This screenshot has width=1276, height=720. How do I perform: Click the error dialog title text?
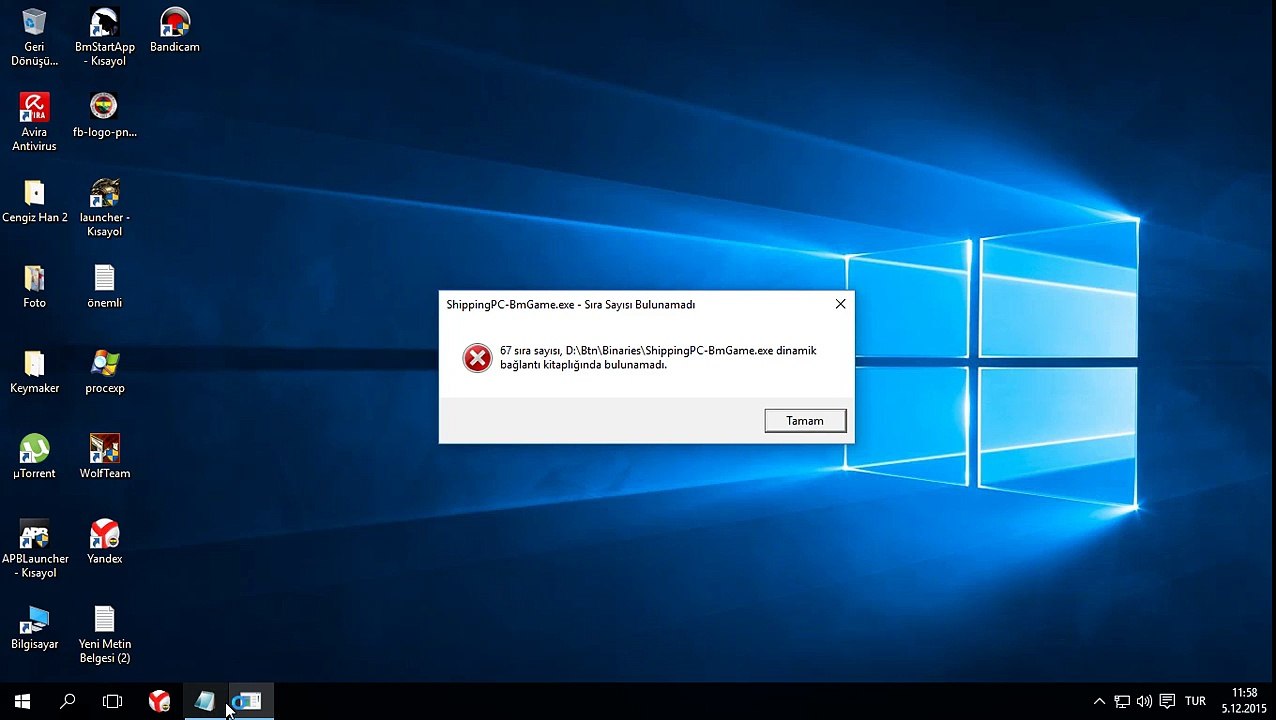(570, 304)
